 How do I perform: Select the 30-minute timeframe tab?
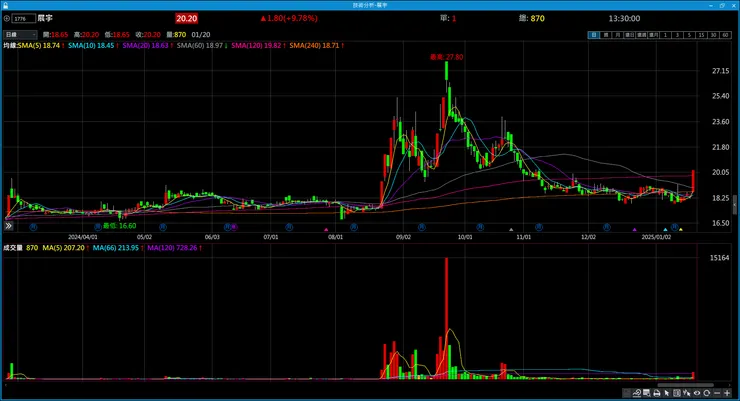(x=713, y=35)
